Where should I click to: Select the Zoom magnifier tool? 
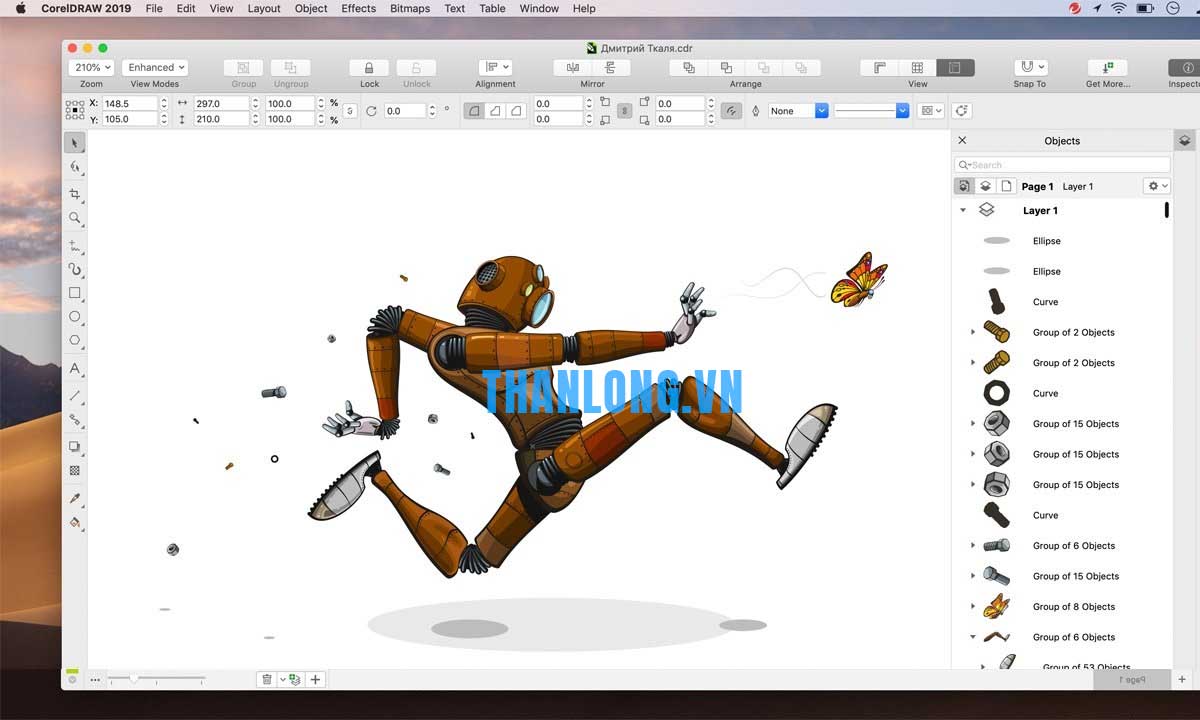pos(75,218)
